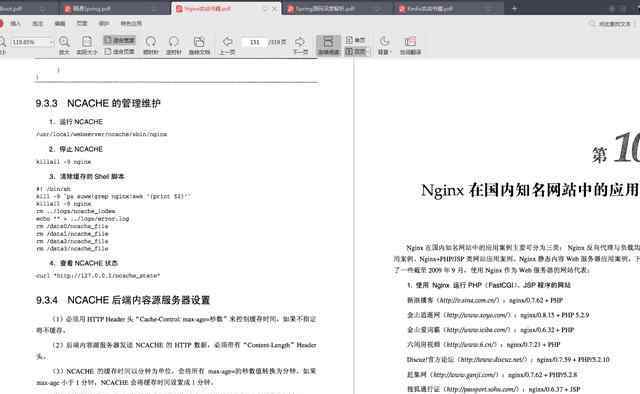The height and width of the screenshot is (394, 640).
Task: Switch to the second tab ending in Spring.pdf
Action: pos(114,8)
